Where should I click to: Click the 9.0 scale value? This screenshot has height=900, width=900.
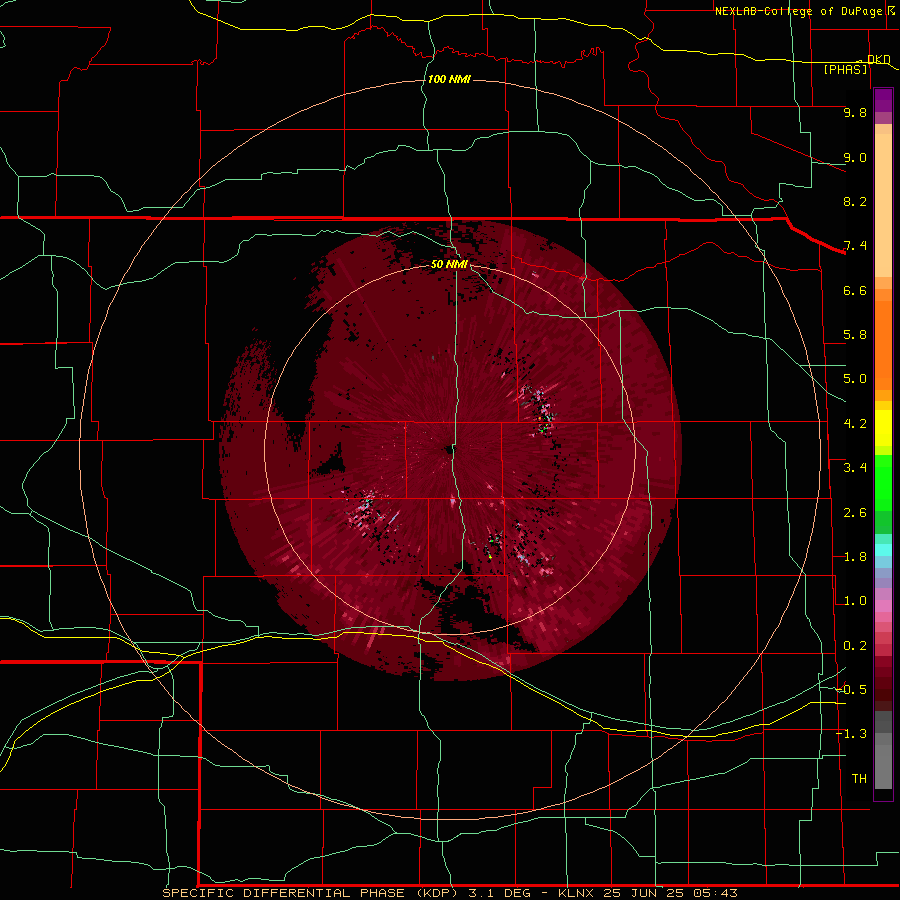(855, 157)
